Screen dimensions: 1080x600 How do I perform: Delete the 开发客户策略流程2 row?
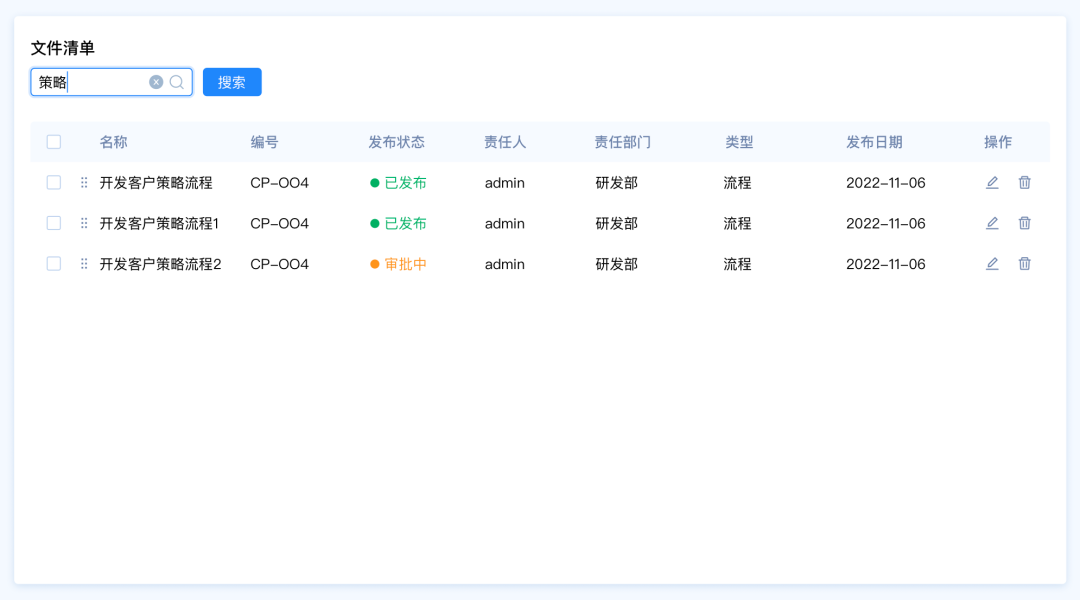click(1025, 264)
